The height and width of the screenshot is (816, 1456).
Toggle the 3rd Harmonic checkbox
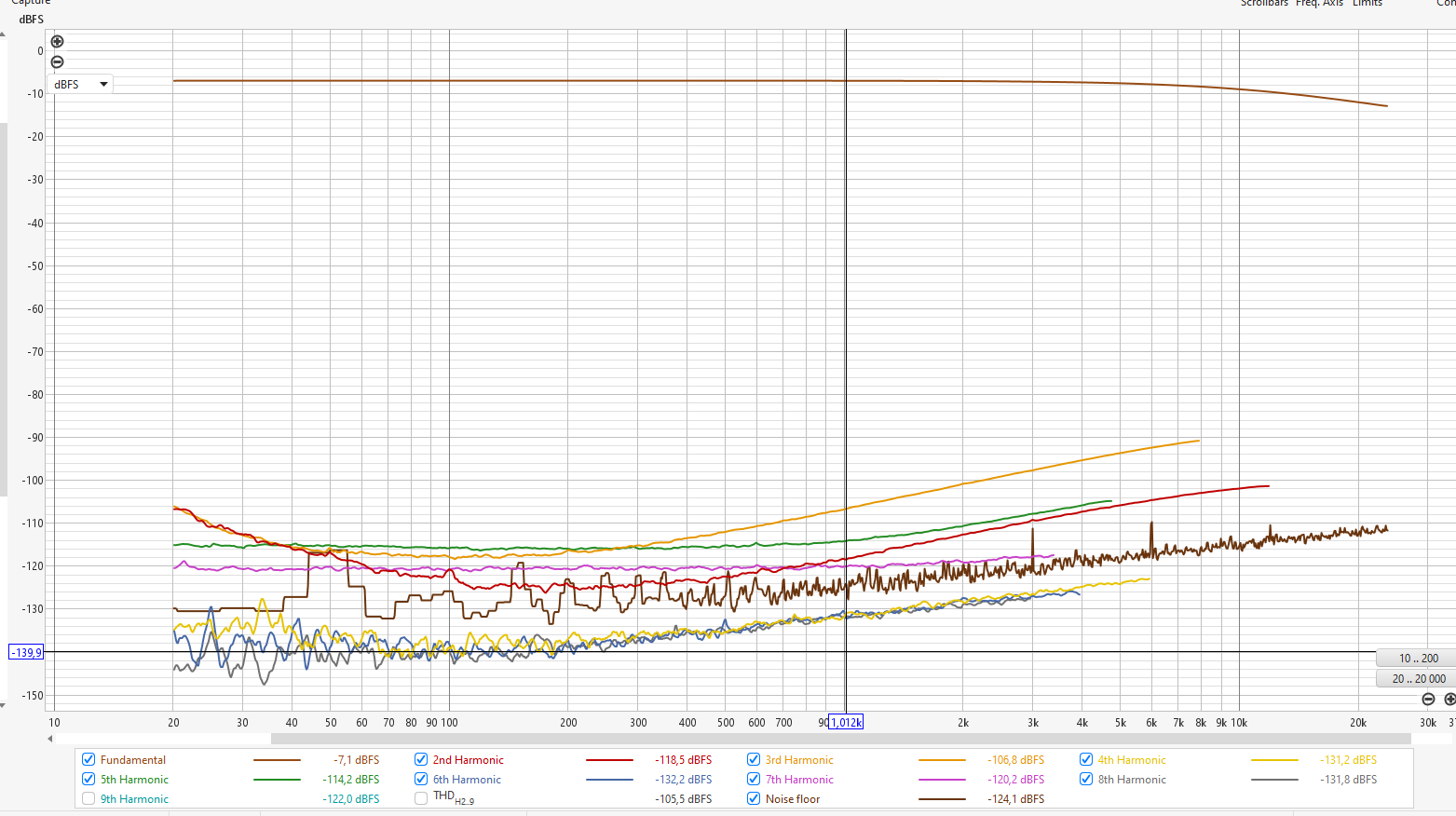pyautogui.click(x=754, y=759)
